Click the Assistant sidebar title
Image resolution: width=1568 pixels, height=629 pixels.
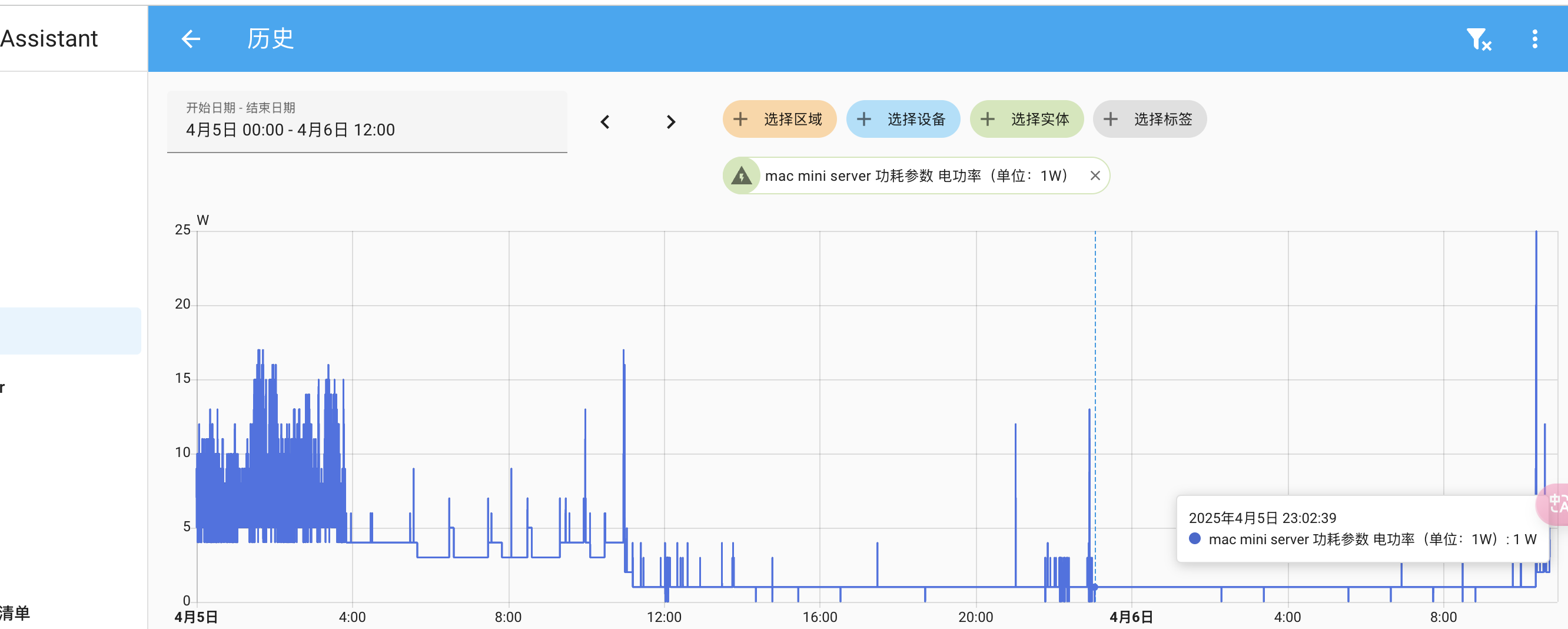(x=49, y=39)
